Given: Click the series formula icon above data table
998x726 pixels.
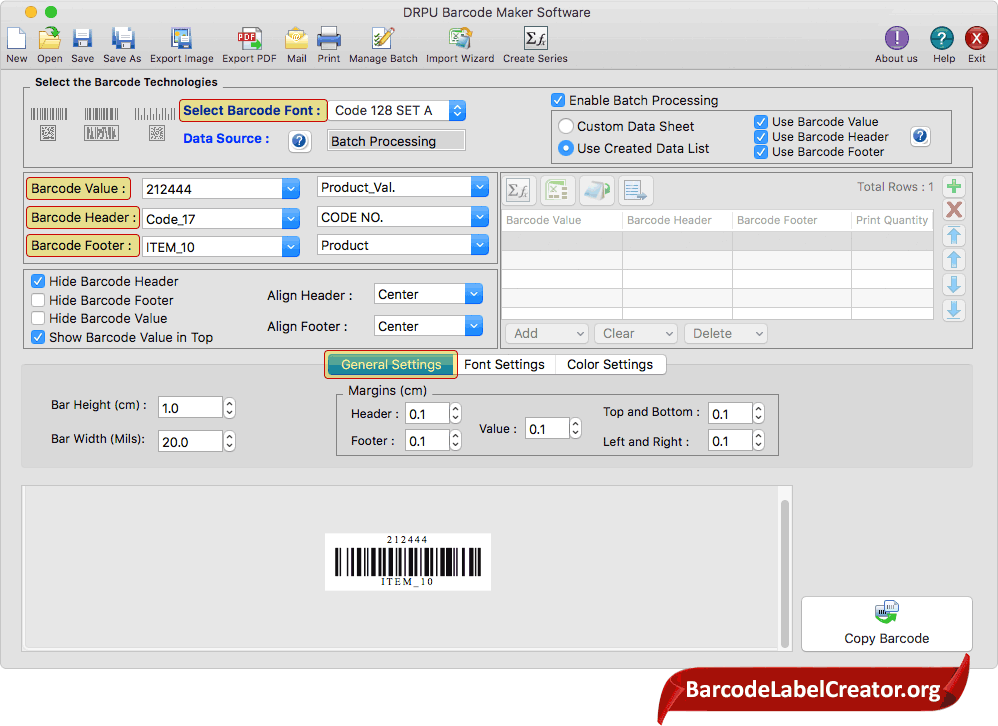Looking at the screenshot, I should click(519, 190).
